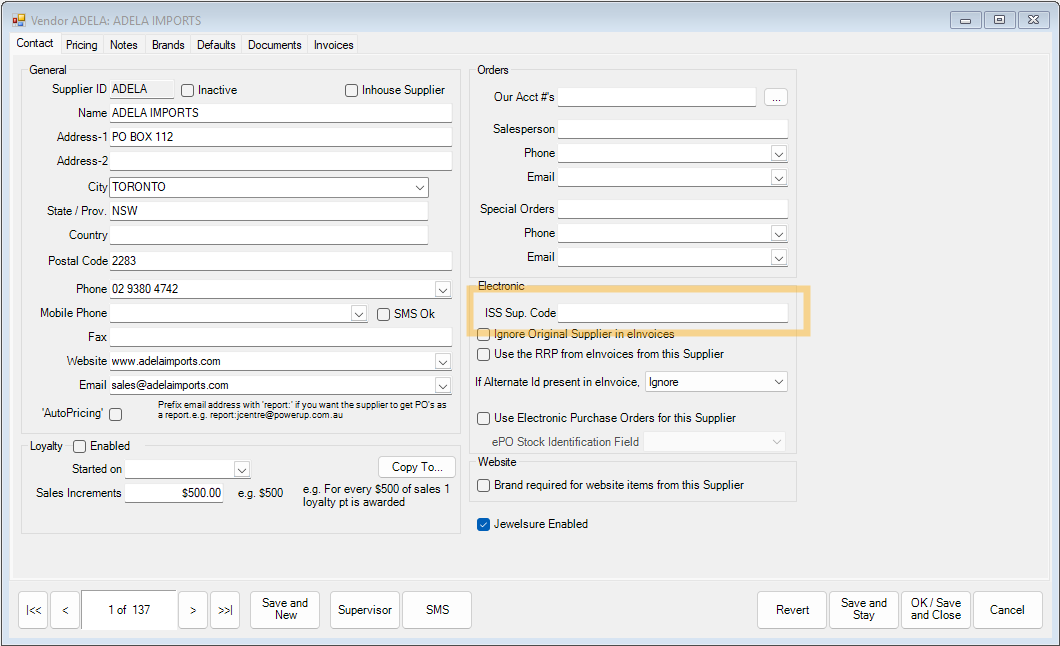Disable the Jewelsure Enabled option
1060x646 pixels.
point(483,523)
